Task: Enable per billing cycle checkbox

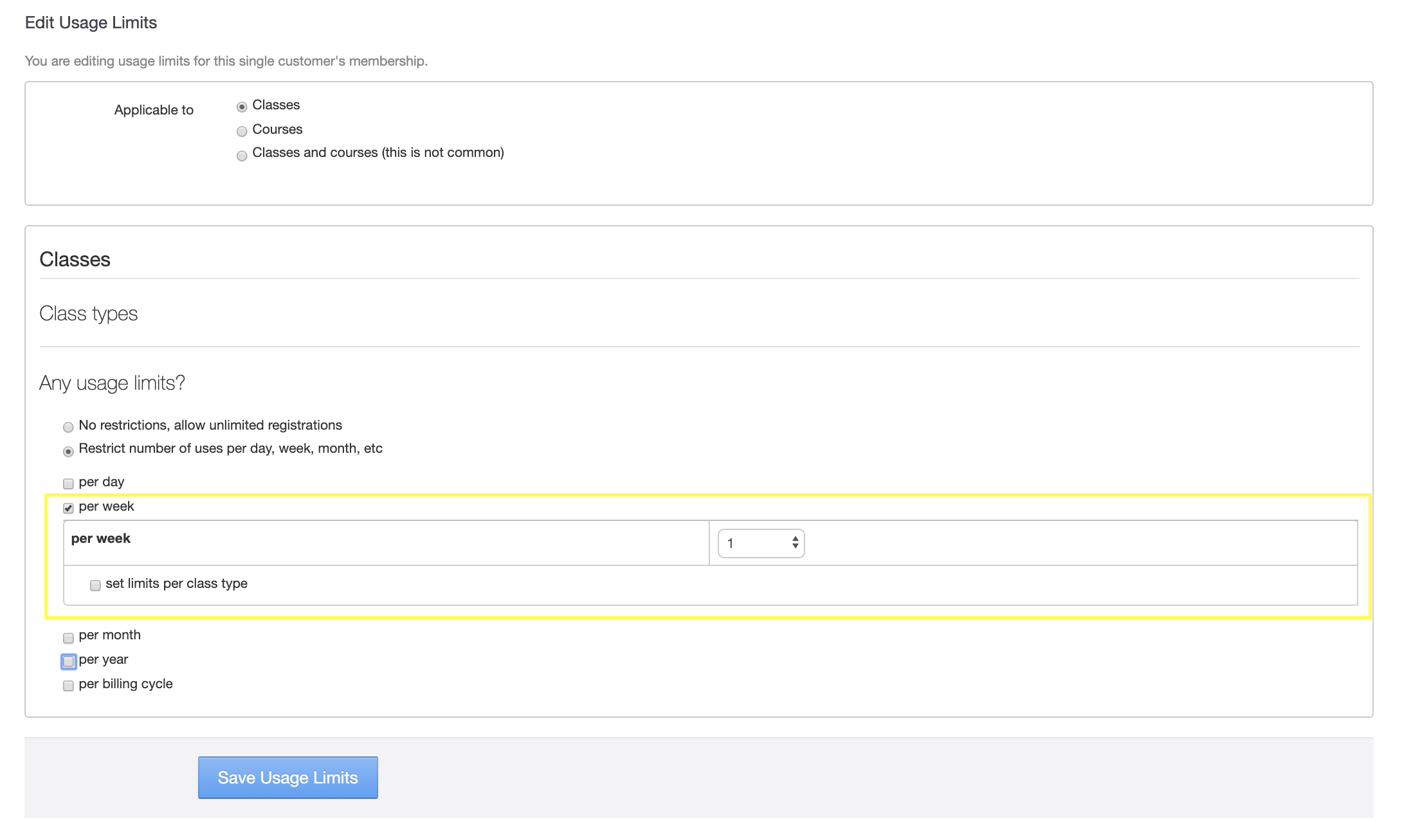Action: [68, 686]
